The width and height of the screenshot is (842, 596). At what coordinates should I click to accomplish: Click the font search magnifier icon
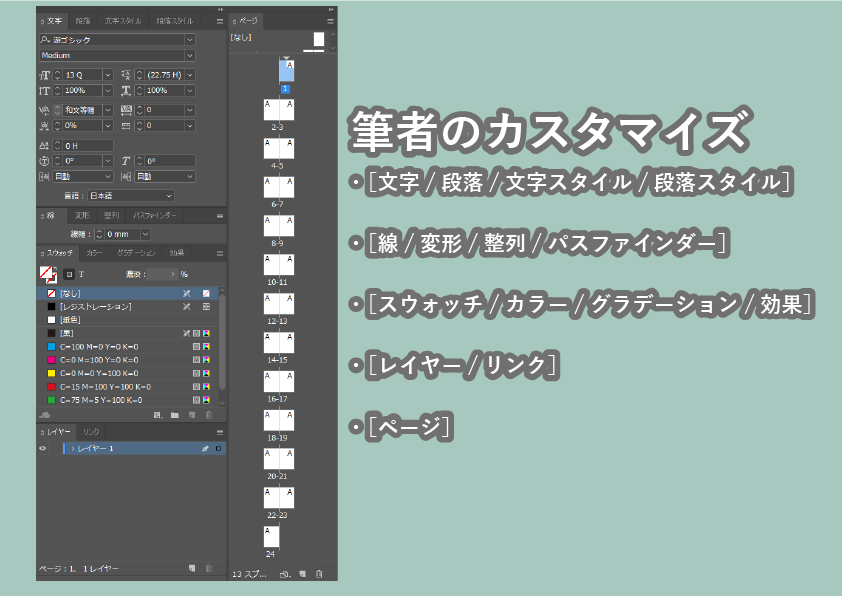[x=45, y=40]
